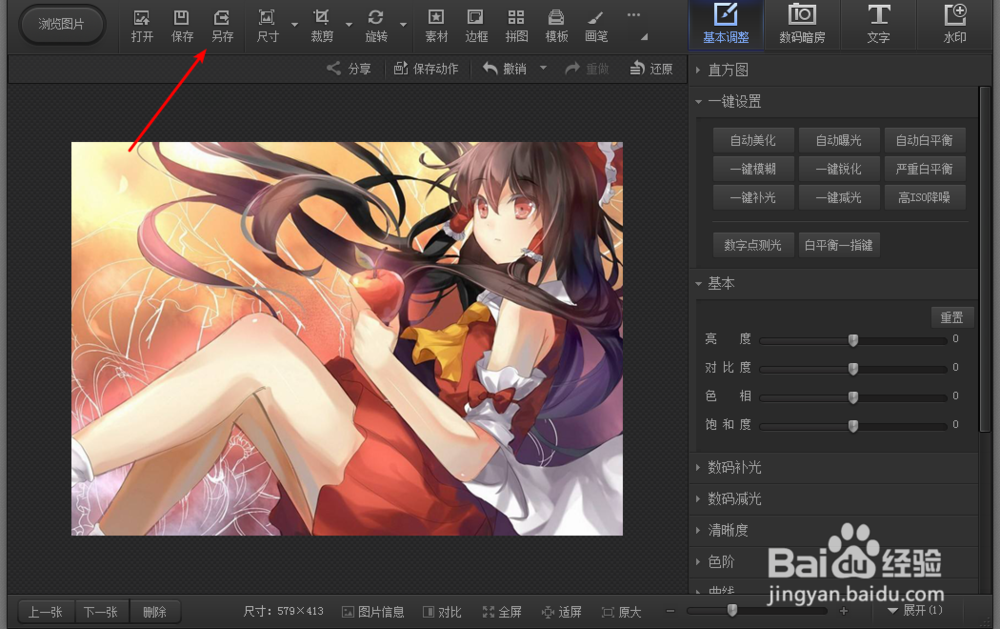The height and width of the screenshot is (629, 1000).
Task: Open the 边框 frame tool
Action: click(476, 26)
